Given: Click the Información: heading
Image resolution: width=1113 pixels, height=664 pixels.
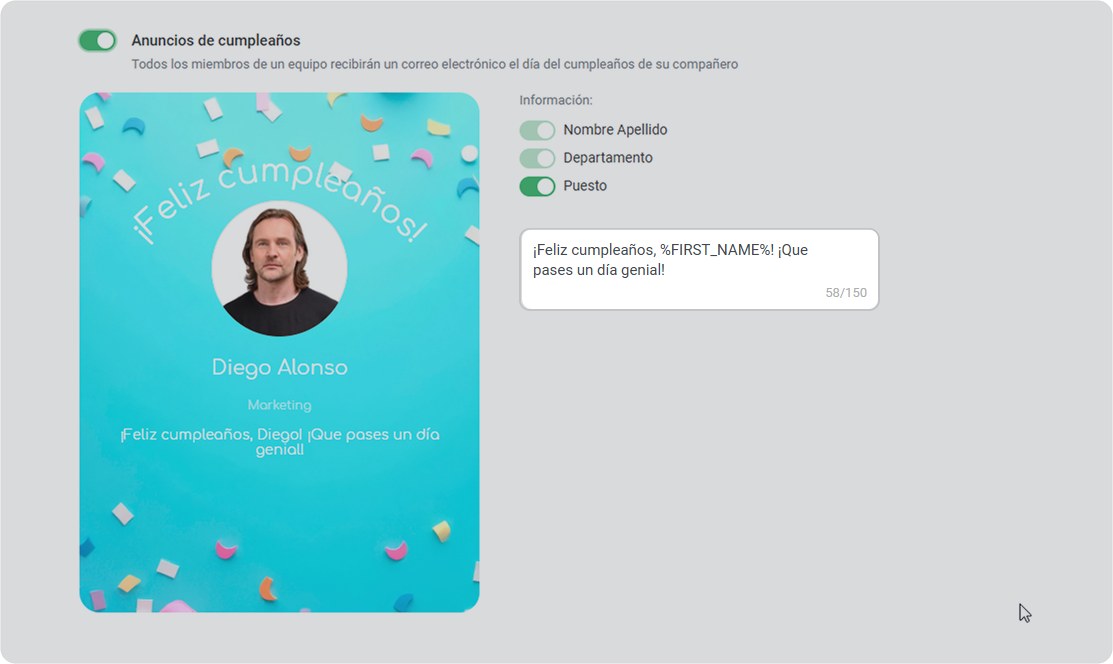Looking at the screenshot, I should pos(556,100).
